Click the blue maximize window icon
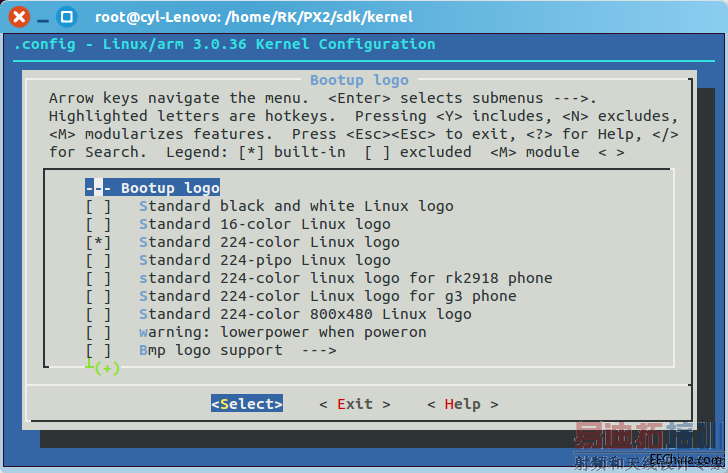The image size is (728, 473). (x=67, y=17)
